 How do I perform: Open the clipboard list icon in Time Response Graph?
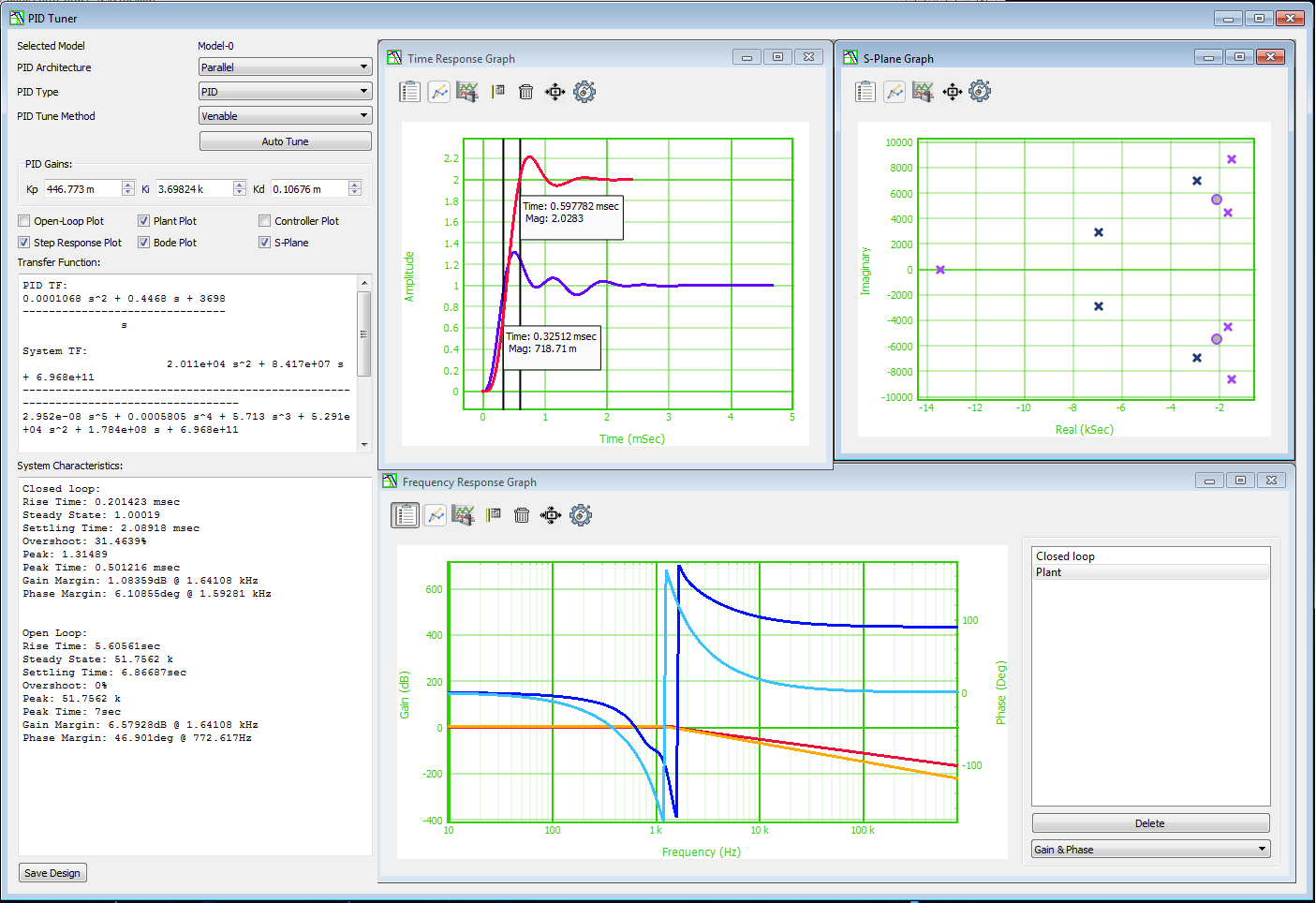pyautogui.click(x=409, y=91)
